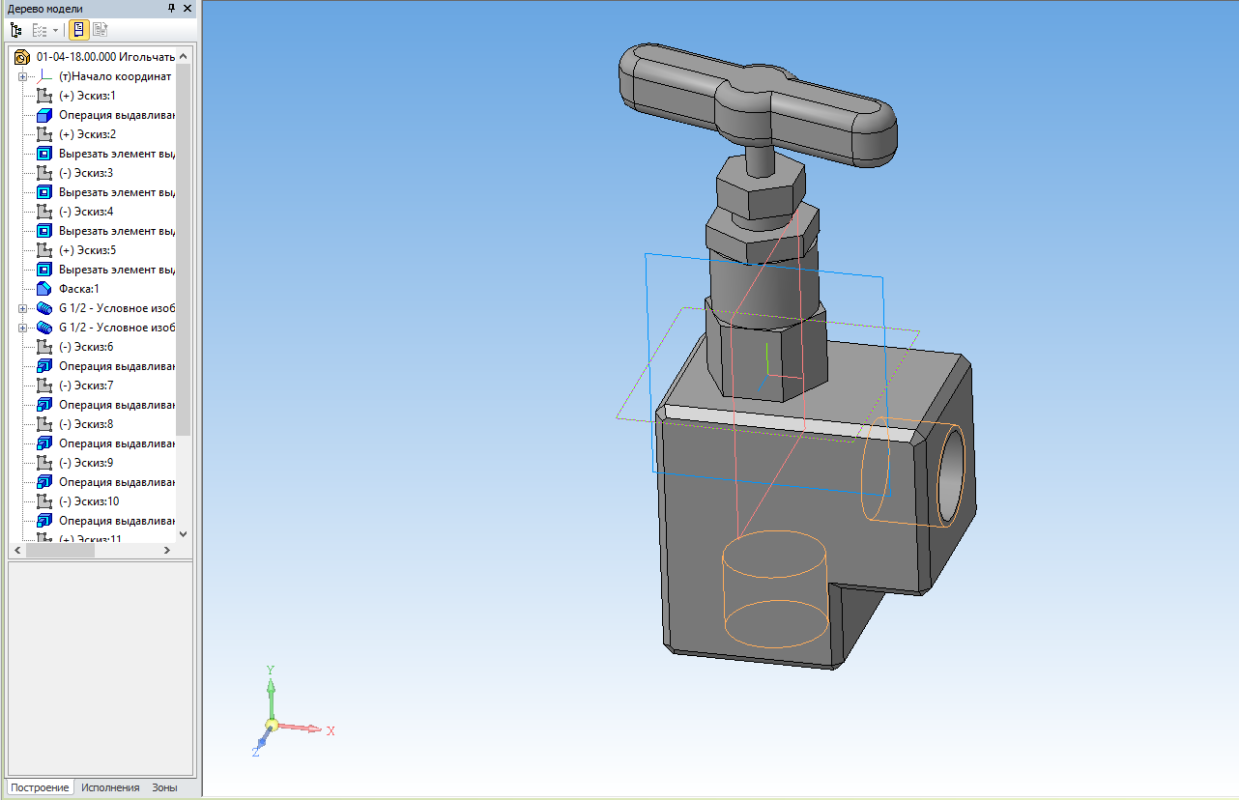Switch to the Исполнения tab
Viewport: 1239px width, 800px height.
(x=110, y=788)
